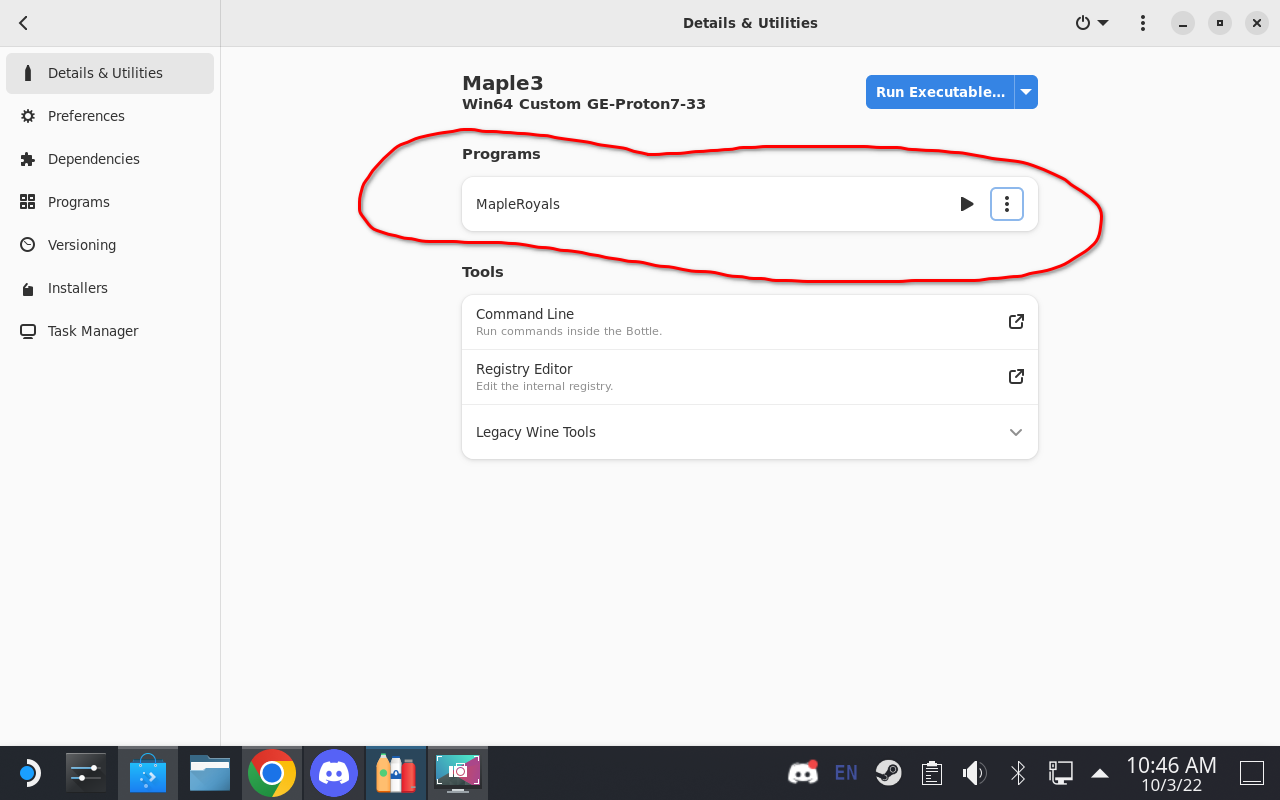Click the Discord system tray icon
Image resolution: width=1280 pixels, height=800 pixels.
(x=804, y=773)
